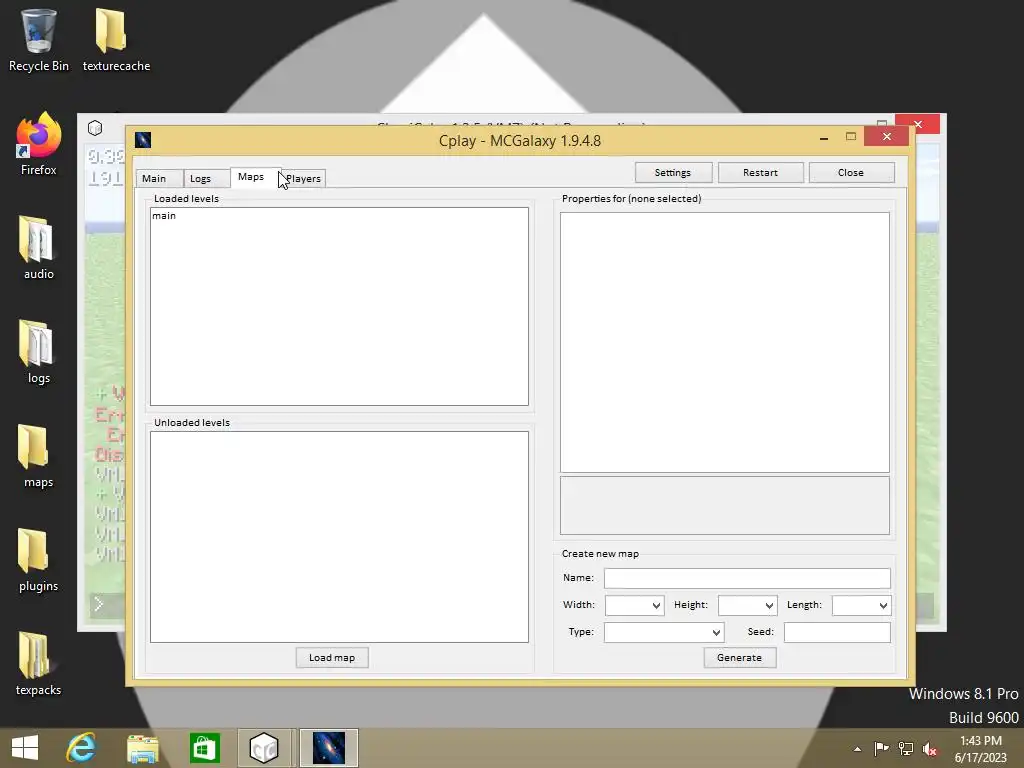The width and height of the screenshot is (1024, 768).
Task: Click the Generate map button
Action: (x=739, y=658)
